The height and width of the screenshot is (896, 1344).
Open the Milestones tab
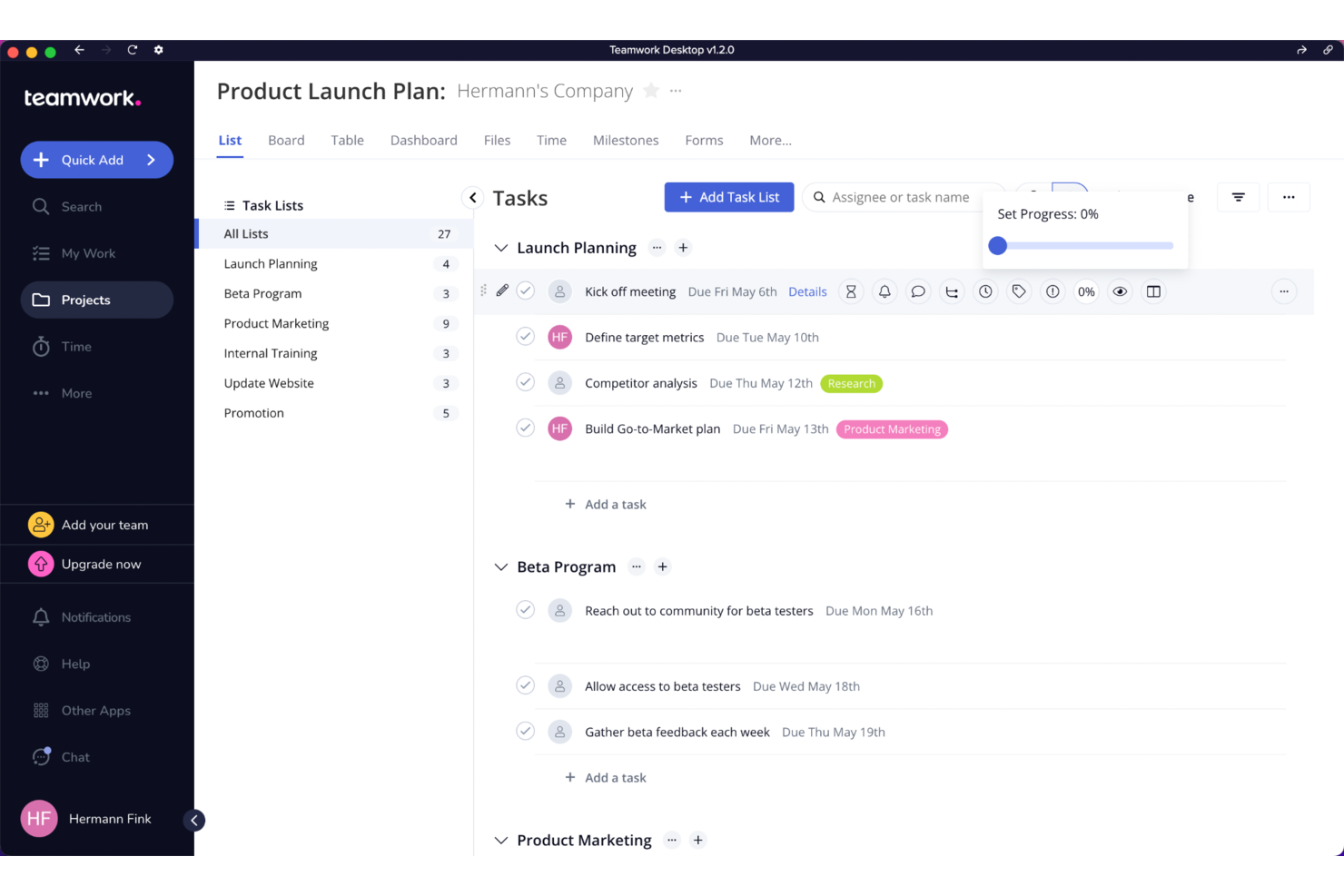(626, 141)
